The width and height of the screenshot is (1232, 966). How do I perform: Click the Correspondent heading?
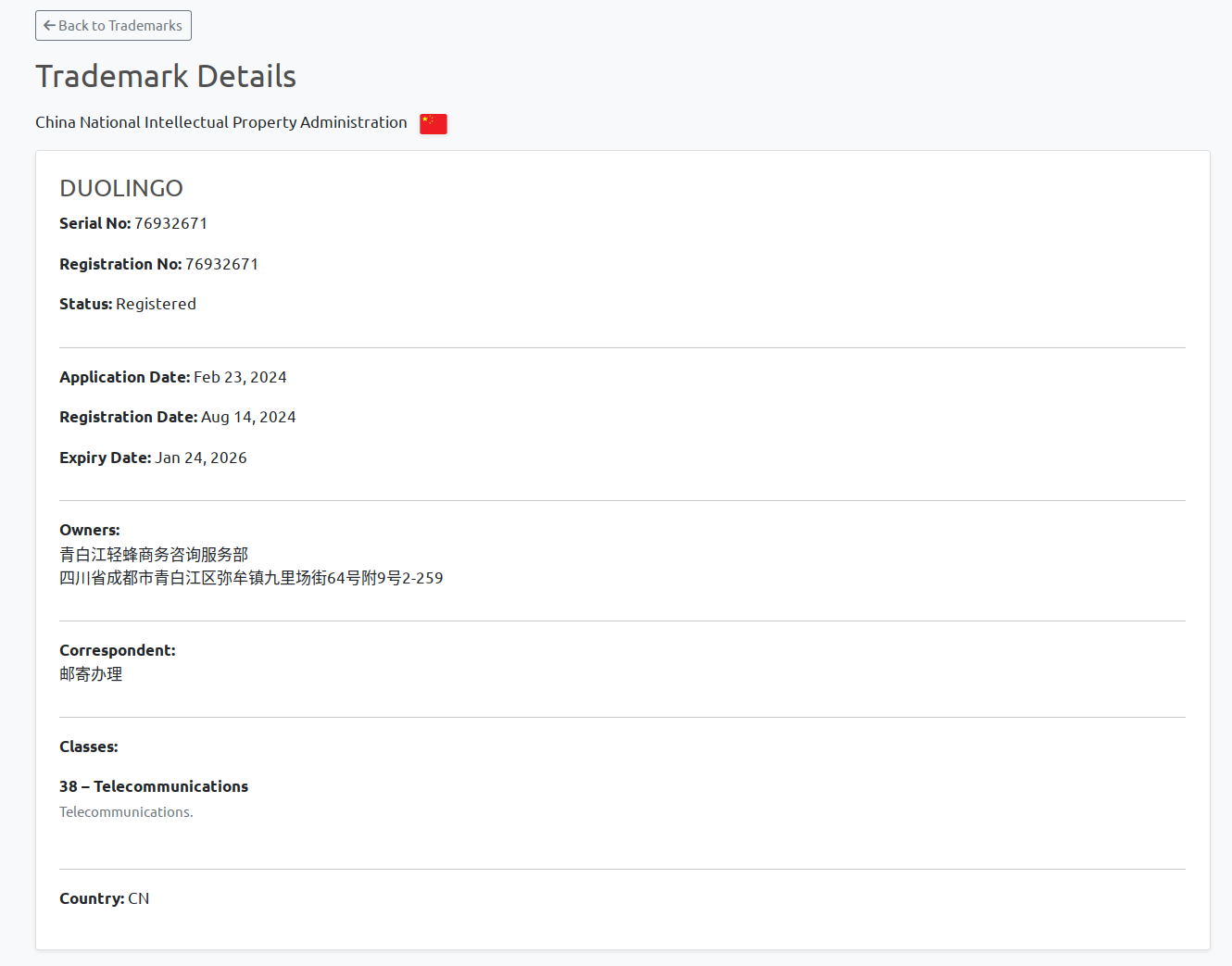point(117,650)
